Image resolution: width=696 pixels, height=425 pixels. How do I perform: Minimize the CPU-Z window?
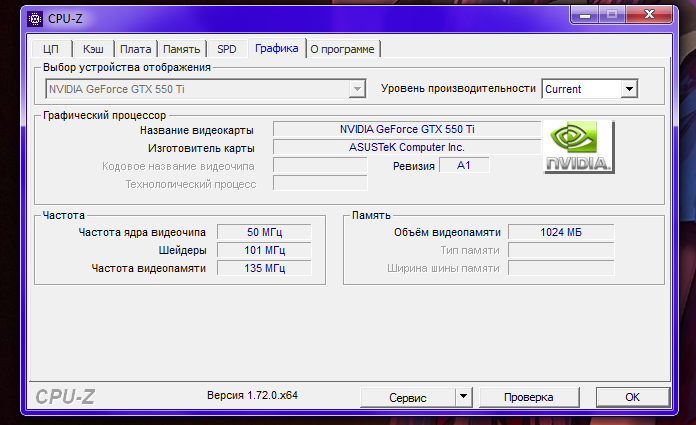[585, 16]
